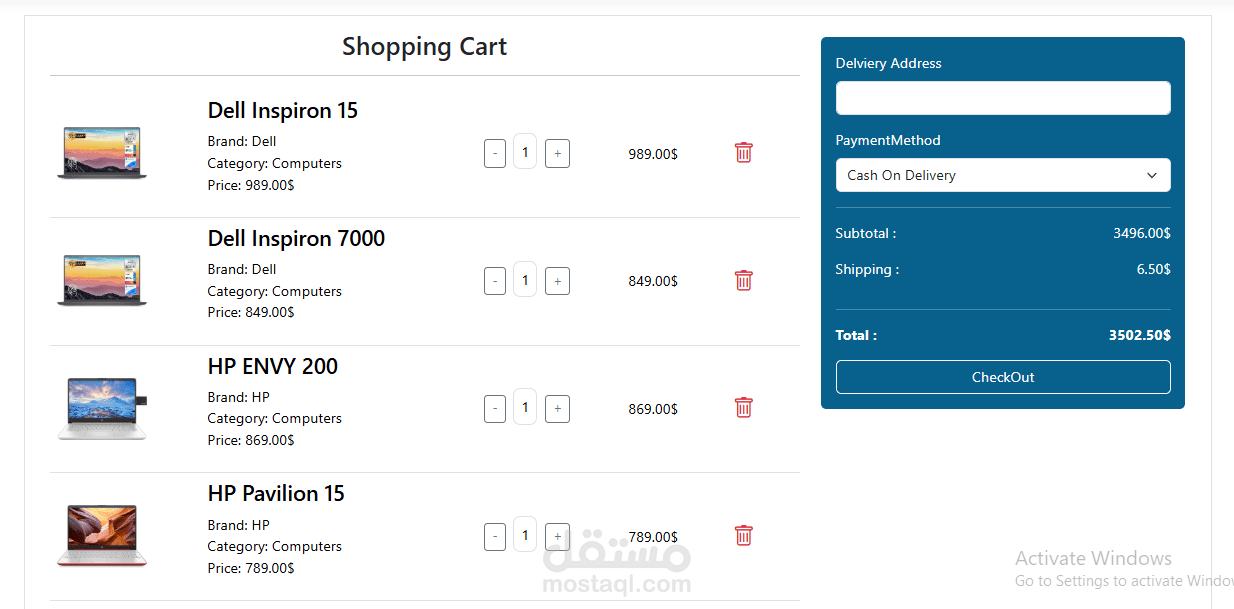Open the Dell Inspiron 15 product thumbnail
This screenshot has height=609, width=1234.
102,153
